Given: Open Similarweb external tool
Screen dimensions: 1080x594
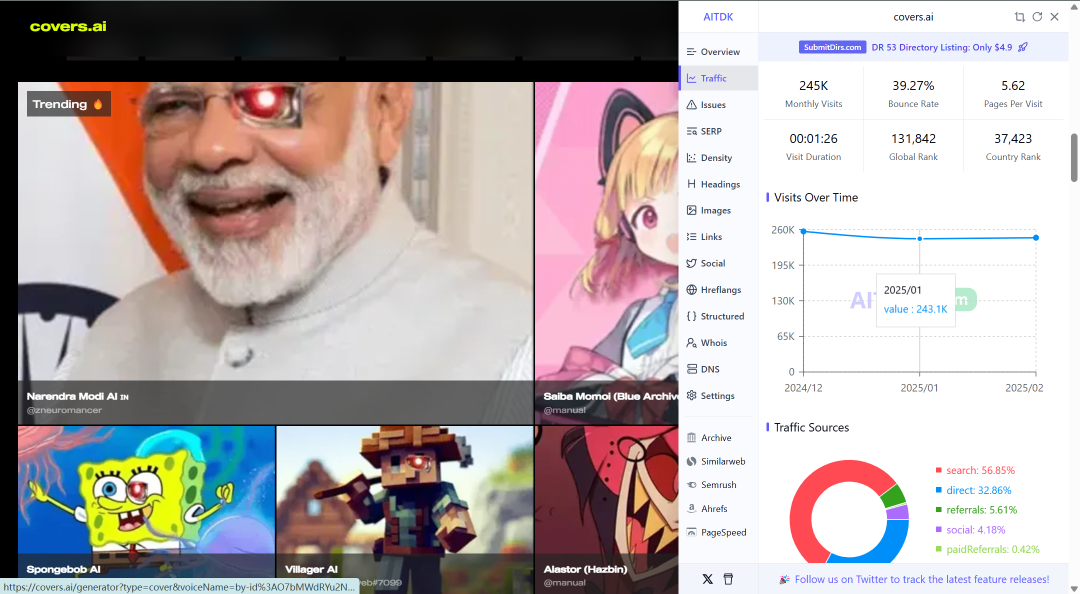Looking at the screenshot, I should pos(718,461).
